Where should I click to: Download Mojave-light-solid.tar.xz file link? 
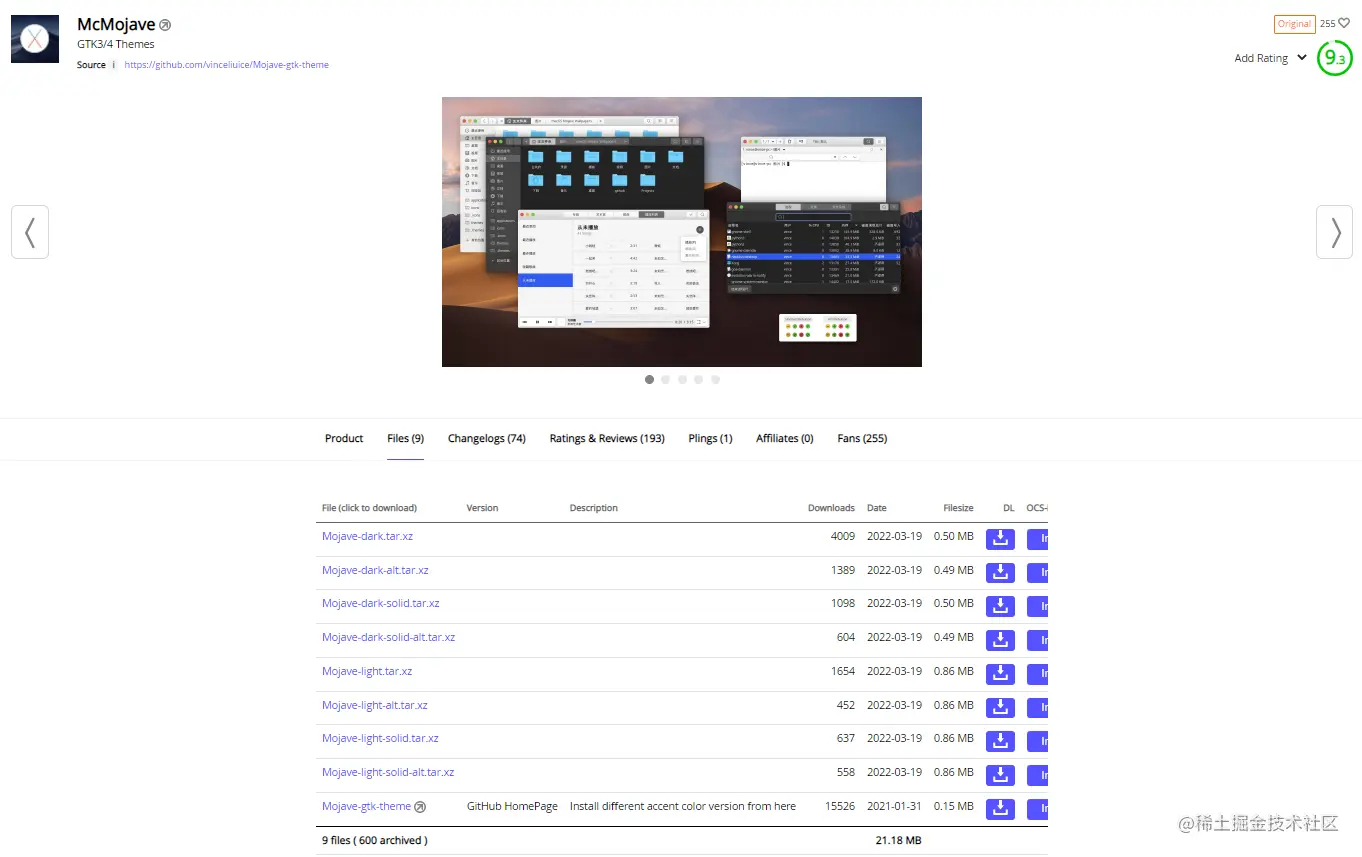(x=380, y=739)
